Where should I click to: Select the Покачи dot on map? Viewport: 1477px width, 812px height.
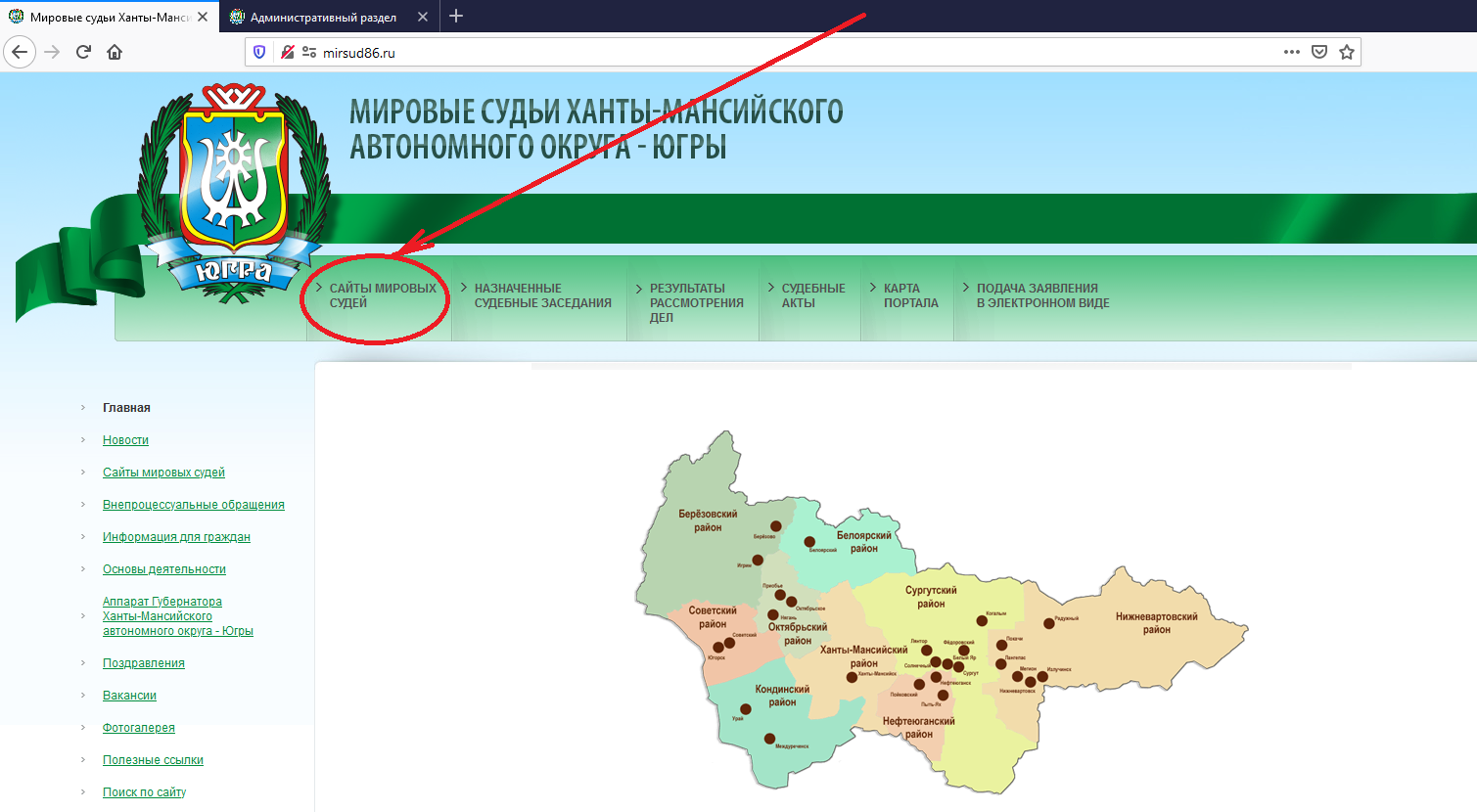[x=1001, y=645]
